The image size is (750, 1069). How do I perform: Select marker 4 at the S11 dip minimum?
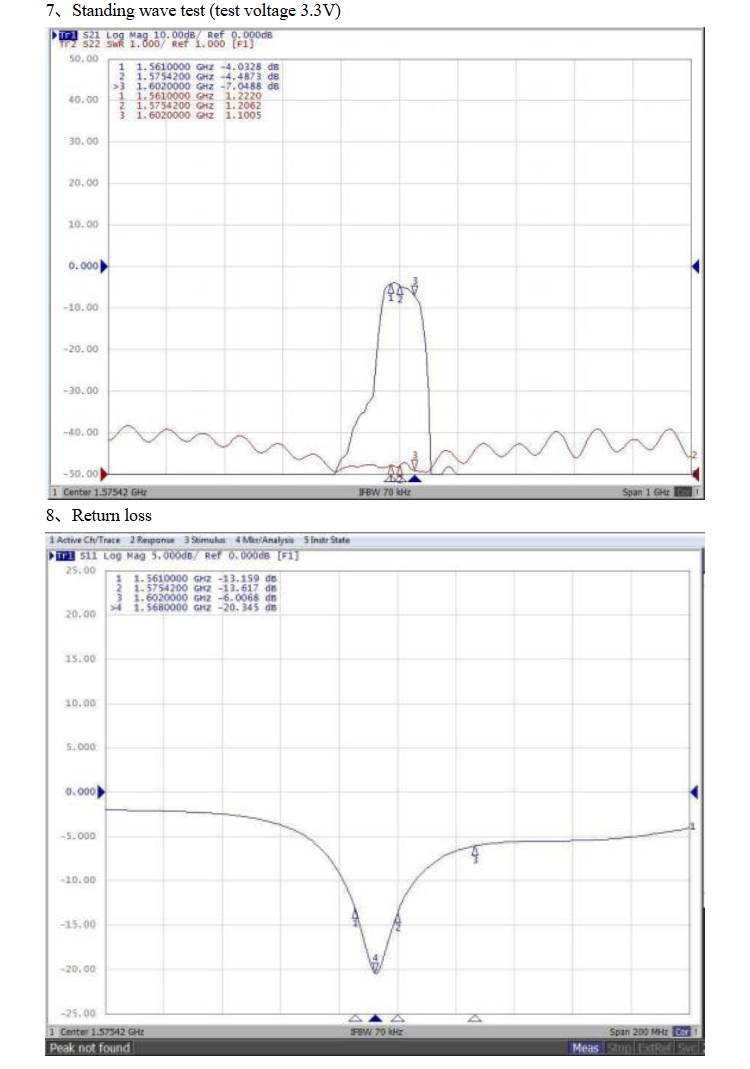click(x=375, y=963)
